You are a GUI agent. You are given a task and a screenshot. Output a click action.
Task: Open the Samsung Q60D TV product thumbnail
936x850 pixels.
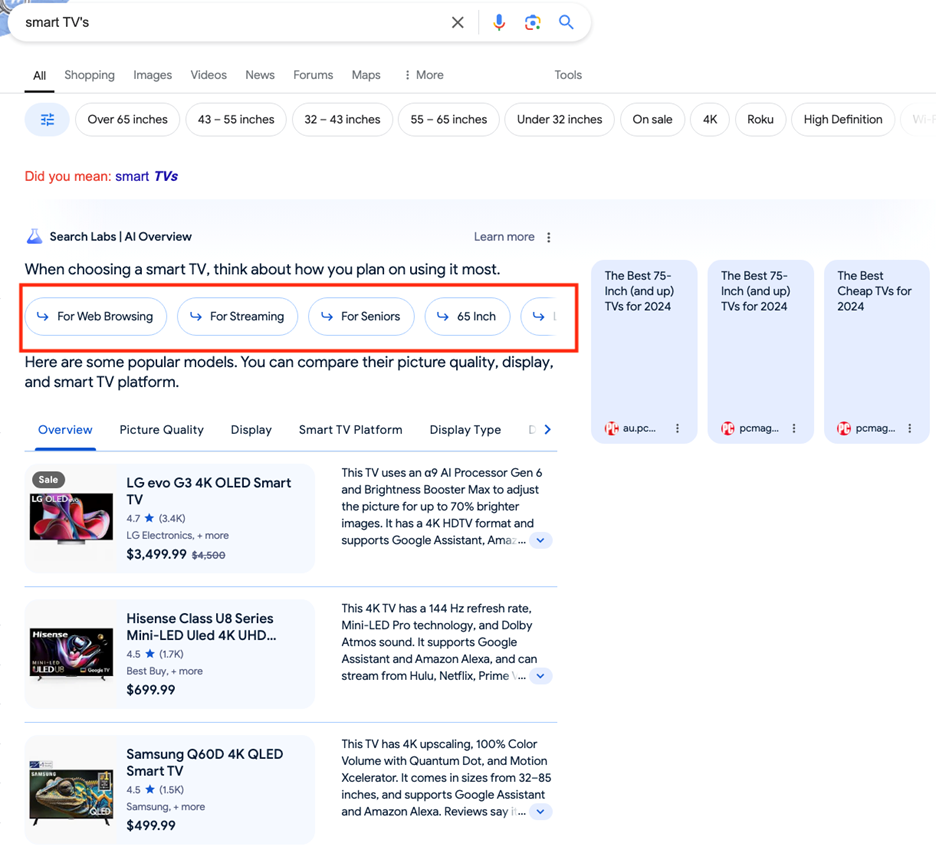[x=71, y=791]
